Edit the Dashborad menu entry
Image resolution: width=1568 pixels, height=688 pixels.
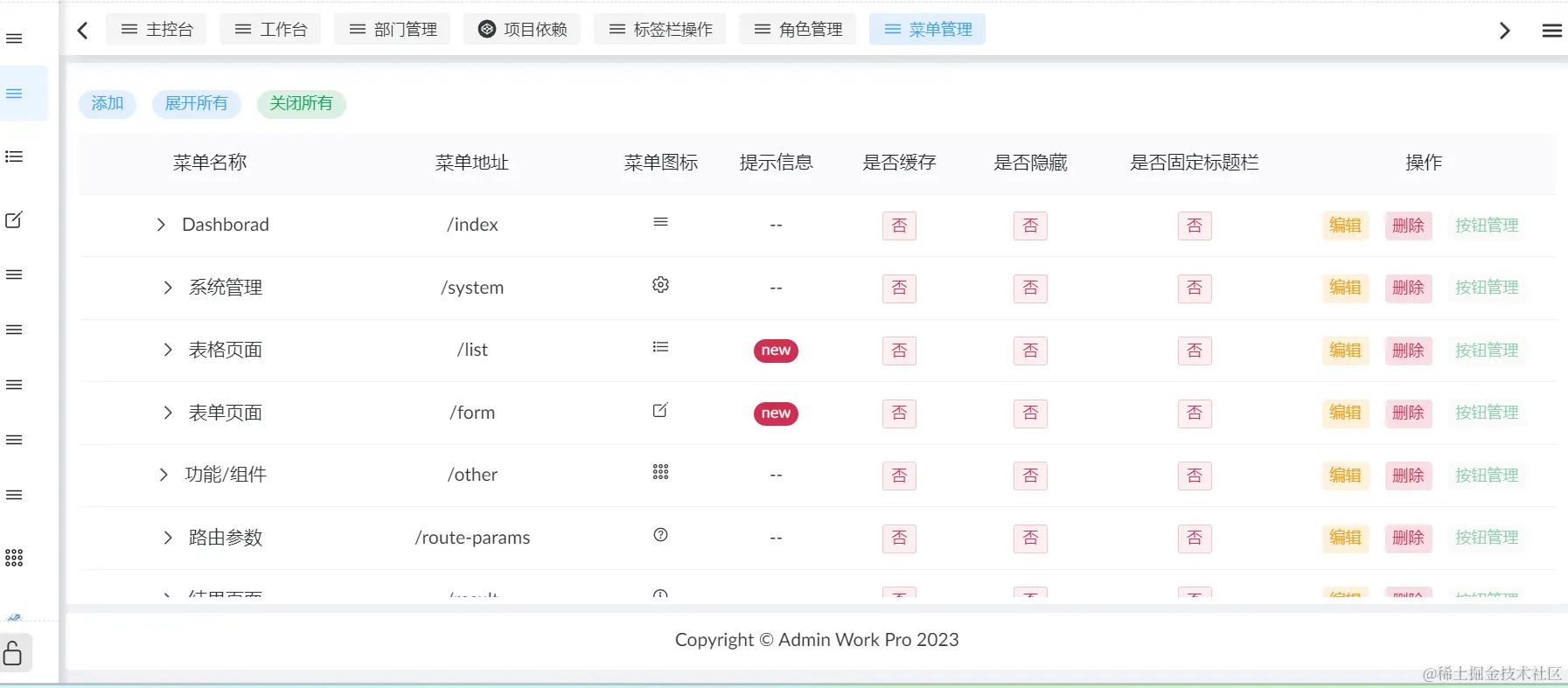tap(1345, 226)
